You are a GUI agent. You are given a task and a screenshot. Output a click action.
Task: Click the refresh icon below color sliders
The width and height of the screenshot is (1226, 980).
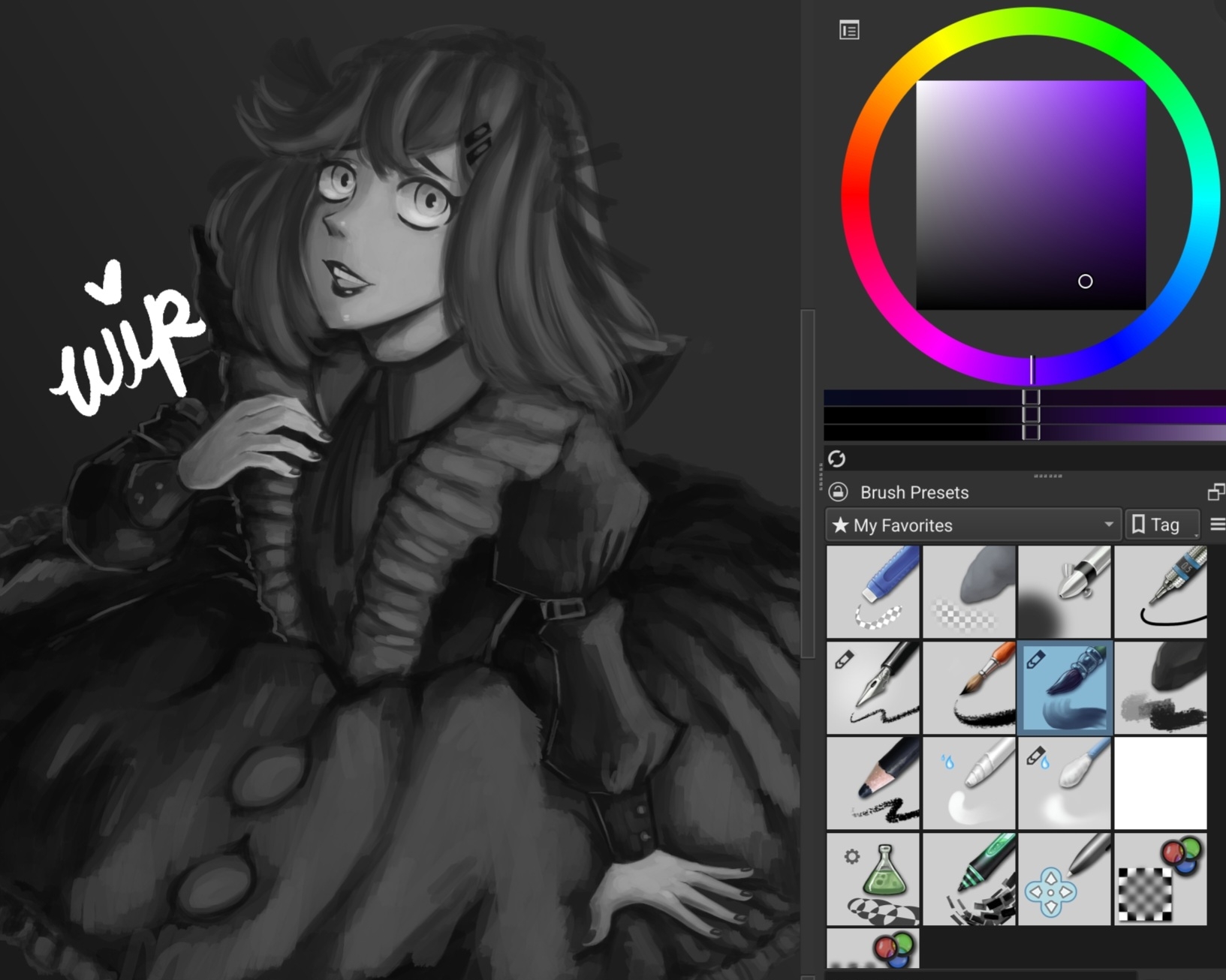coord(836,458)
